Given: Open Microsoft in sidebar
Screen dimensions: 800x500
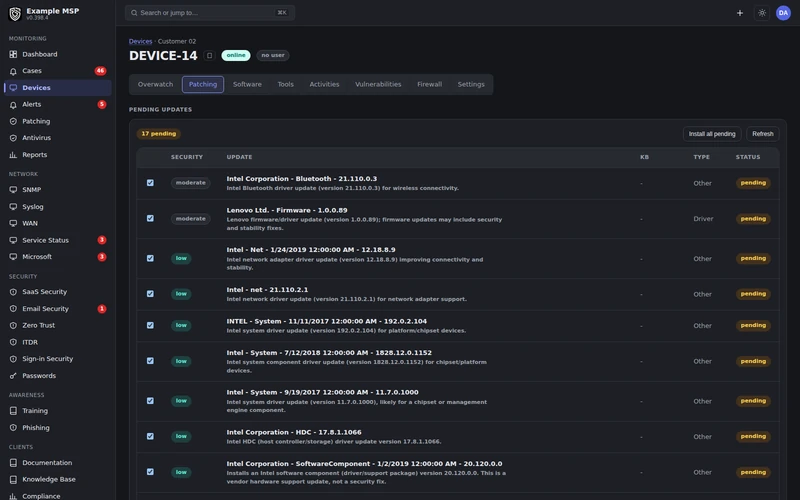Looking at the screenshot, I should pyautogui.click(x=57, y=257).
